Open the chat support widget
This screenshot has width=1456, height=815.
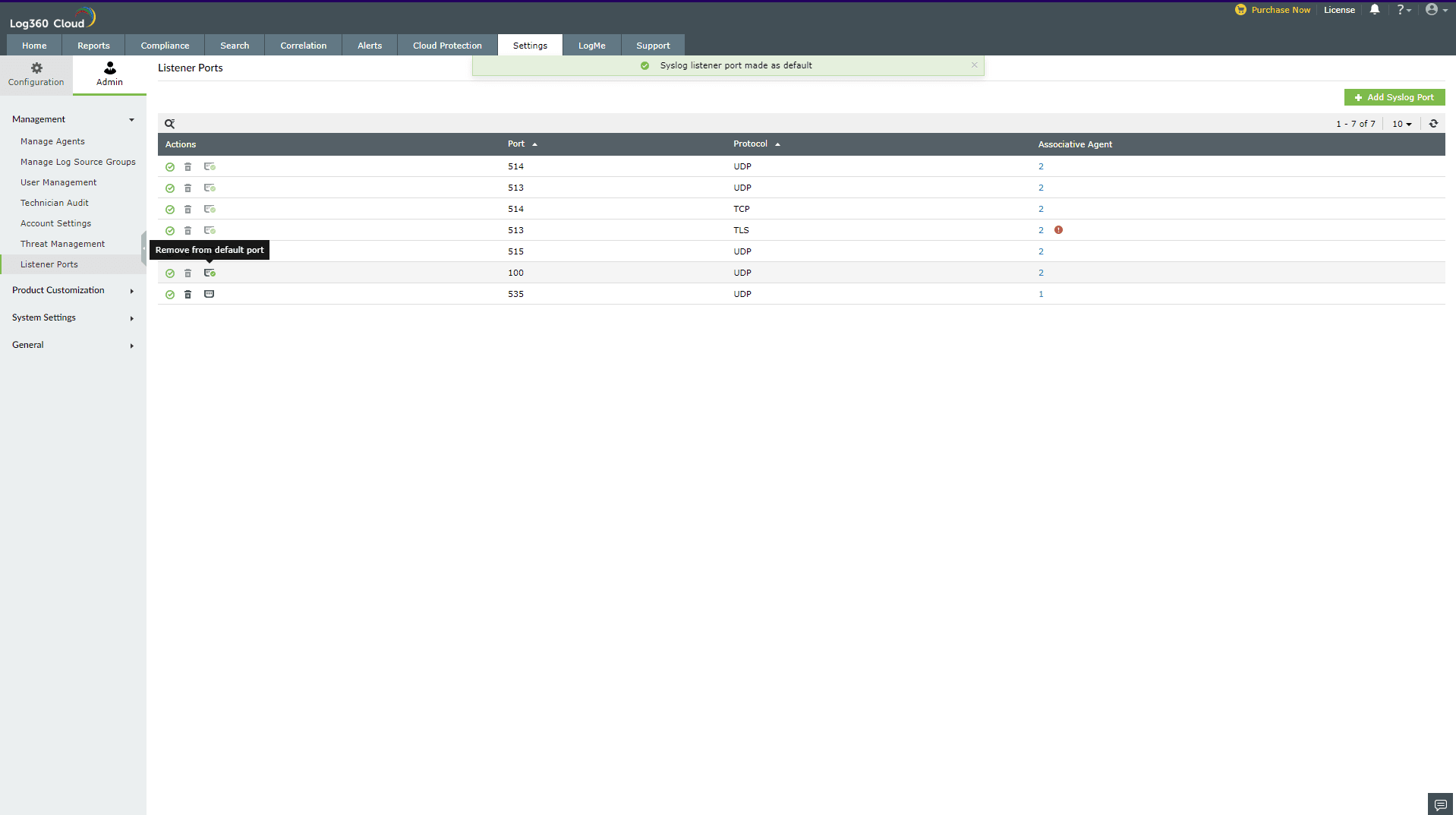click(1440, 804)
